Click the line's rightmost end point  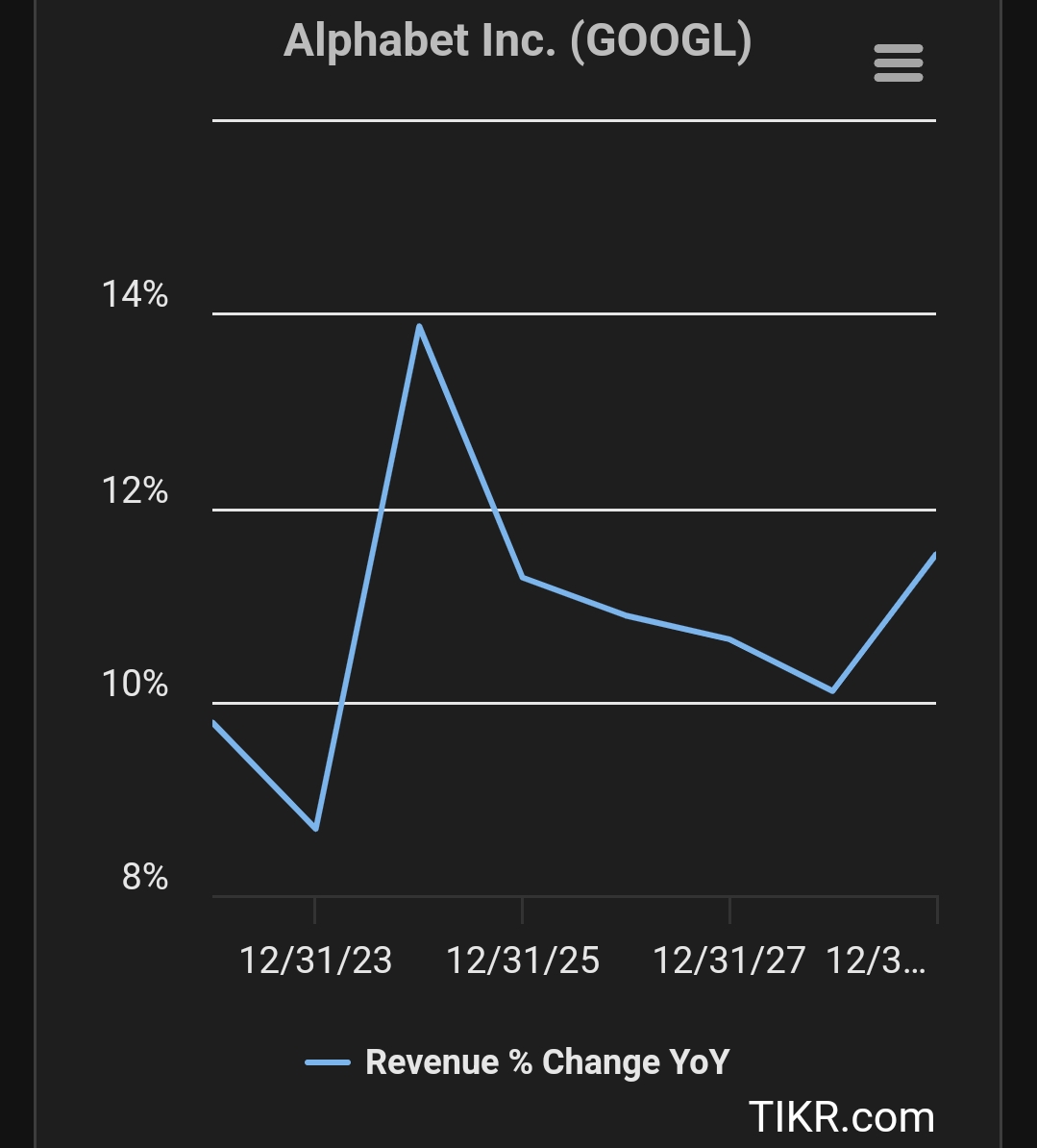click(934, 556)
